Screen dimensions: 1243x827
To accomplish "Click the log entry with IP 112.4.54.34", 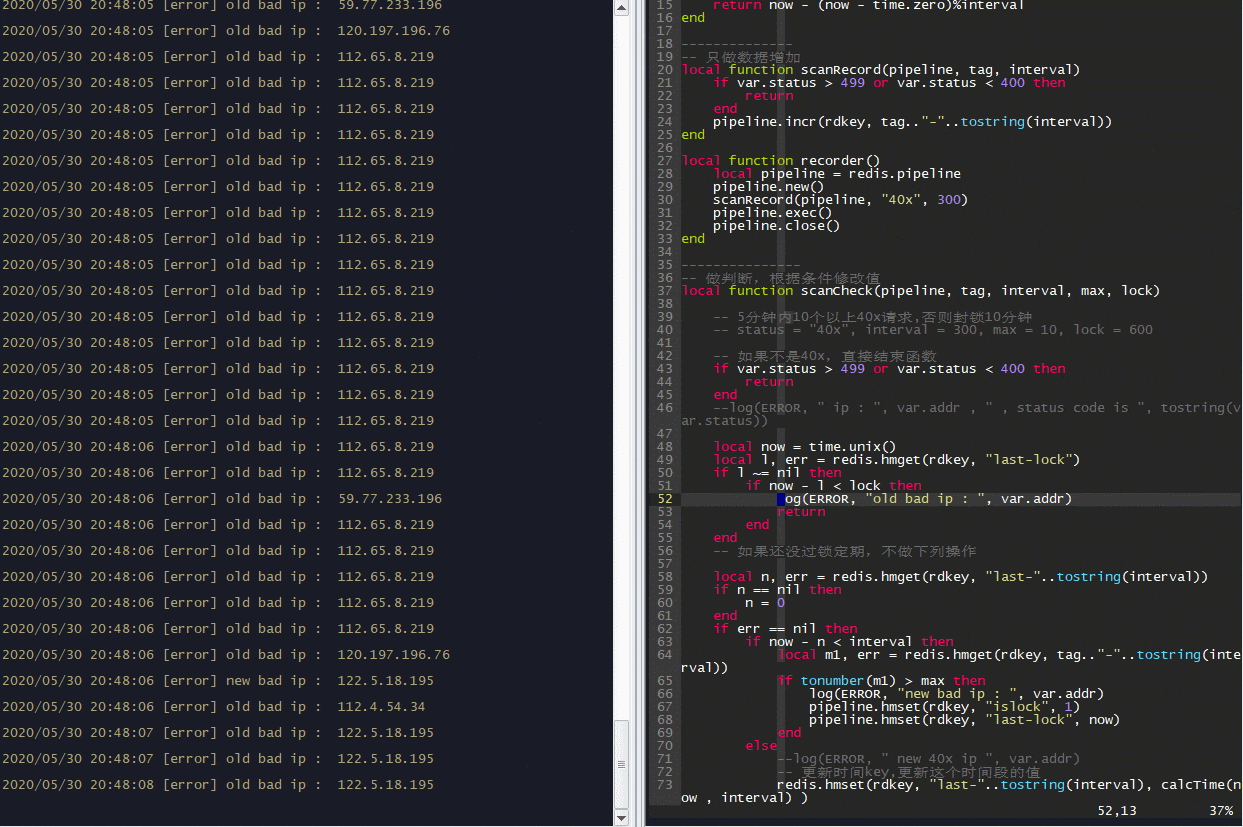I will tap(214, 707).
